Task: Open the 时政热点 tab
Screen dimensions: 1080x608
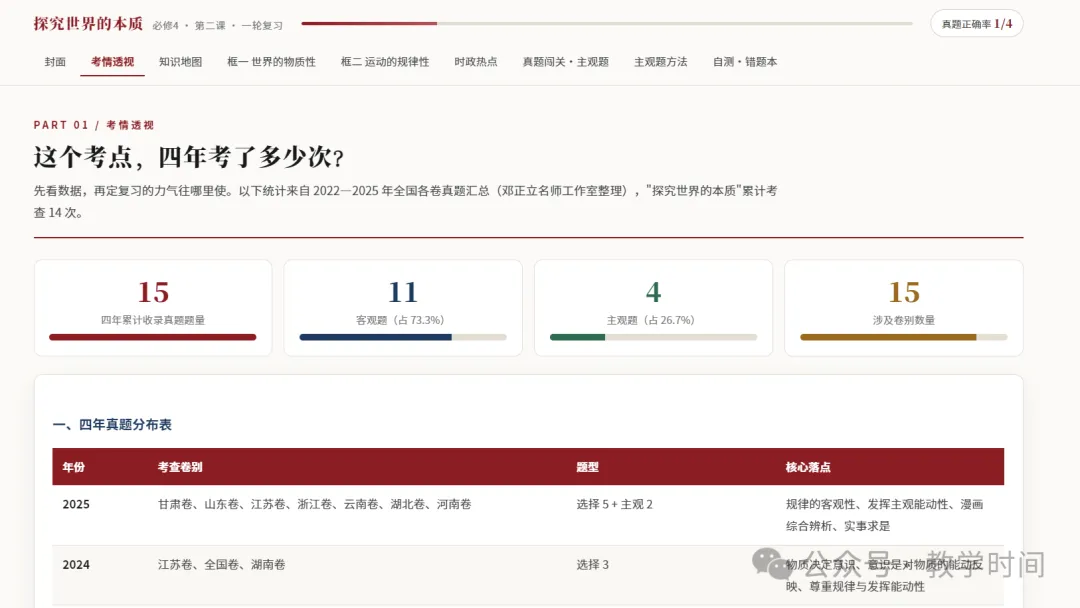Action: coord(476,62)
